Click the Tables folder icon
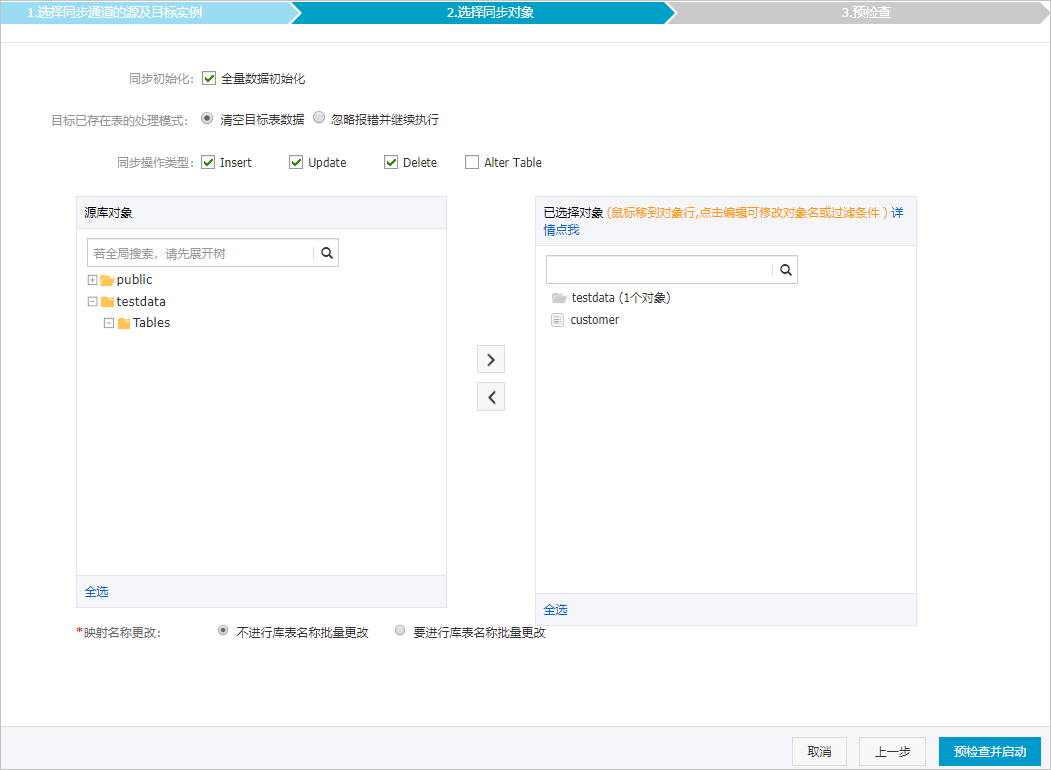The width and height of the screenshot is (1051, 770). pyautogui.click(x=123, y=323)
